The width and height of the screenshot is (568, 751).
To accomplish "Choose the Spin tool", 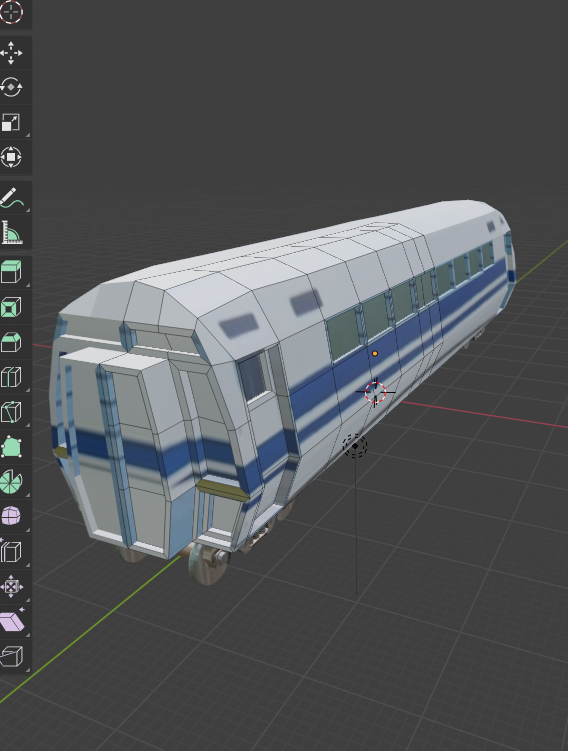I will coord(11,482).
